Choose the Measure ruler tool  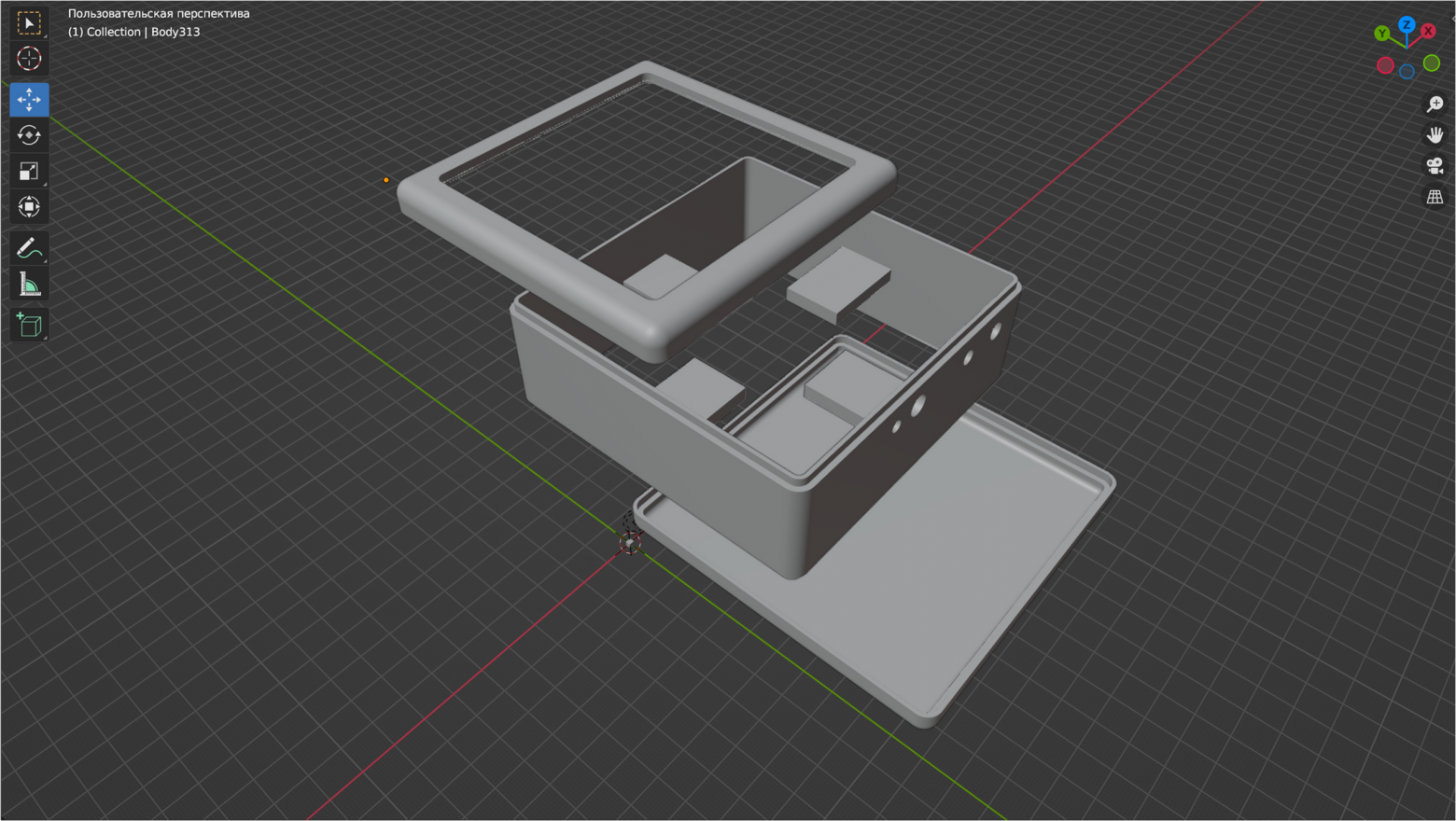29,285
